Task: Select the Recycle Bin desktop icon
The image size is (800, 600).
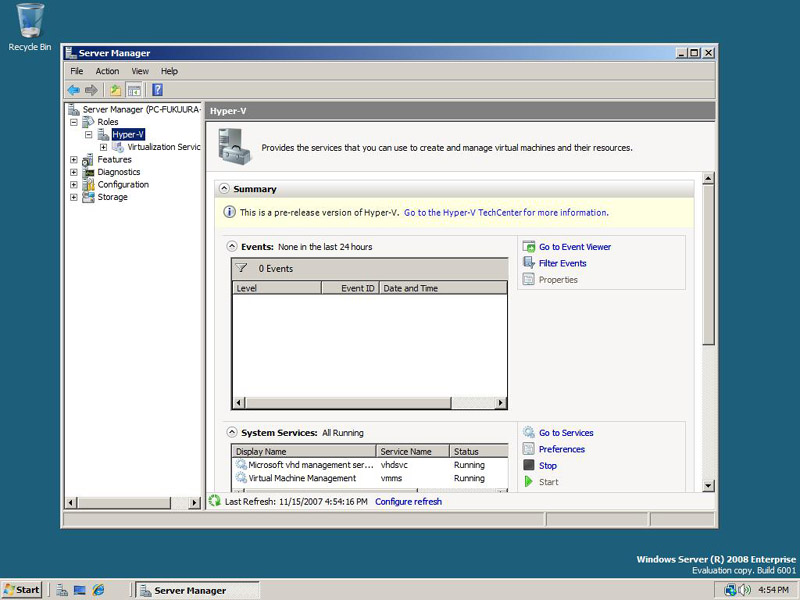Action: click(30, 28)
